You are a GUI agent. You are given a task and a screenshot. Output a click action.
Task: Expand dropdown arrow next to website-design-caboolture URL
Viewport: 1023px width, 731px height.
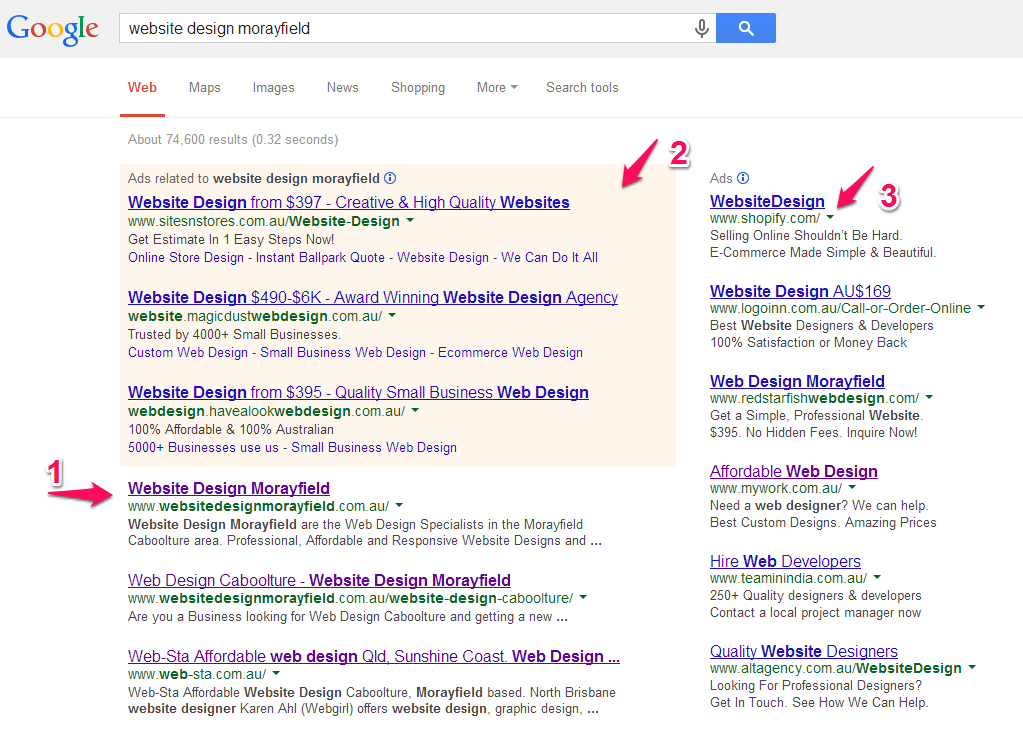pyautogui.click(x=583, y=597)
